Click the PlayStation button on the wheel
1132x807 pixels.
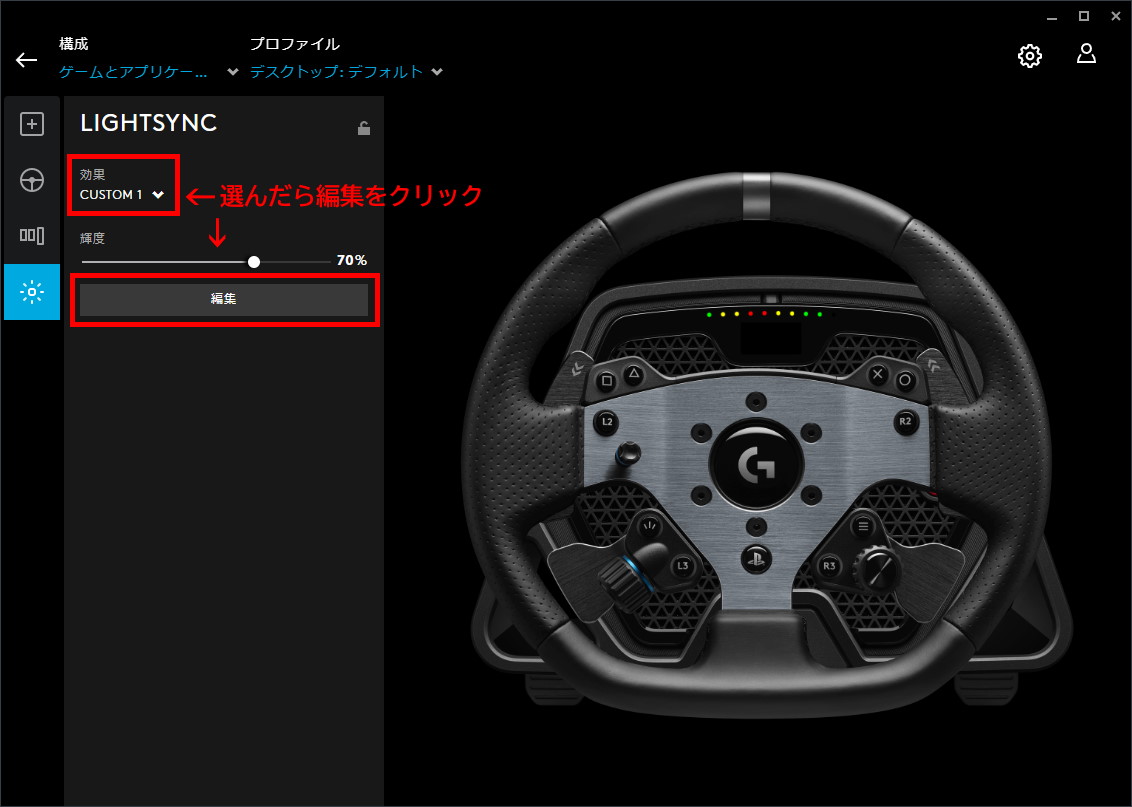[756, 558]
